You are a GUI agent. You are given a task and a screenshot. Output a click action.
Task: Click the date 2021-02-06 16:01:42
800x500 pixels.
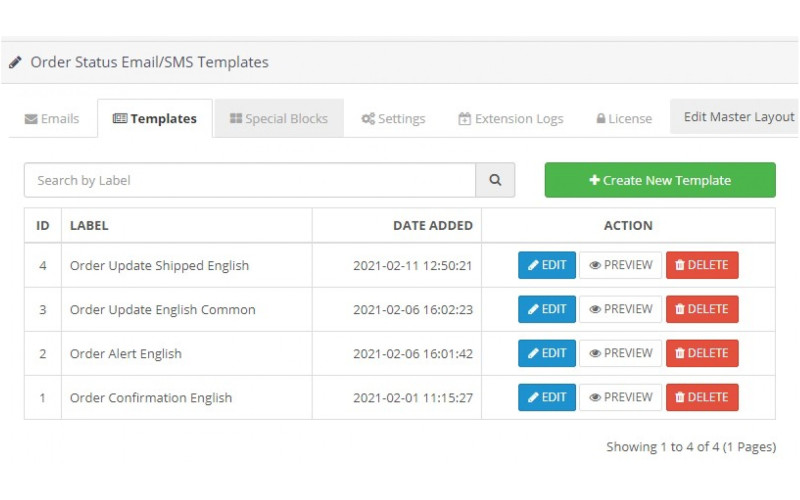[x=413, y=354]
